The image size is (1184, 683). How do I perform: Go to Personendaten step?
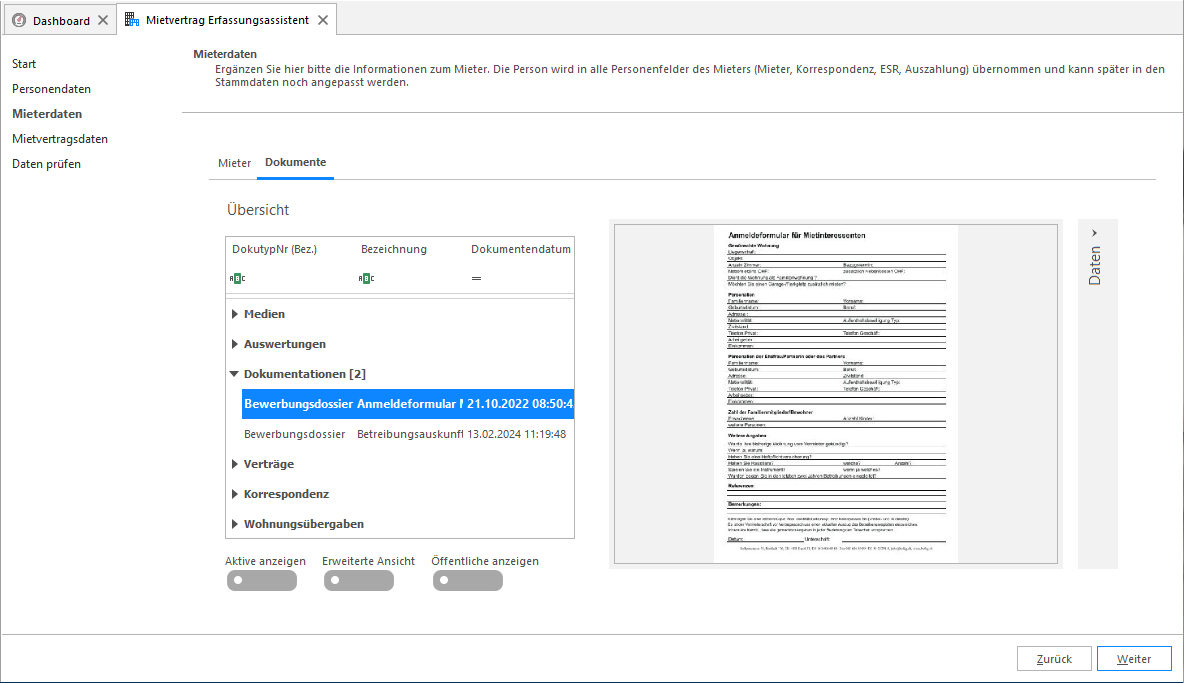51,89
